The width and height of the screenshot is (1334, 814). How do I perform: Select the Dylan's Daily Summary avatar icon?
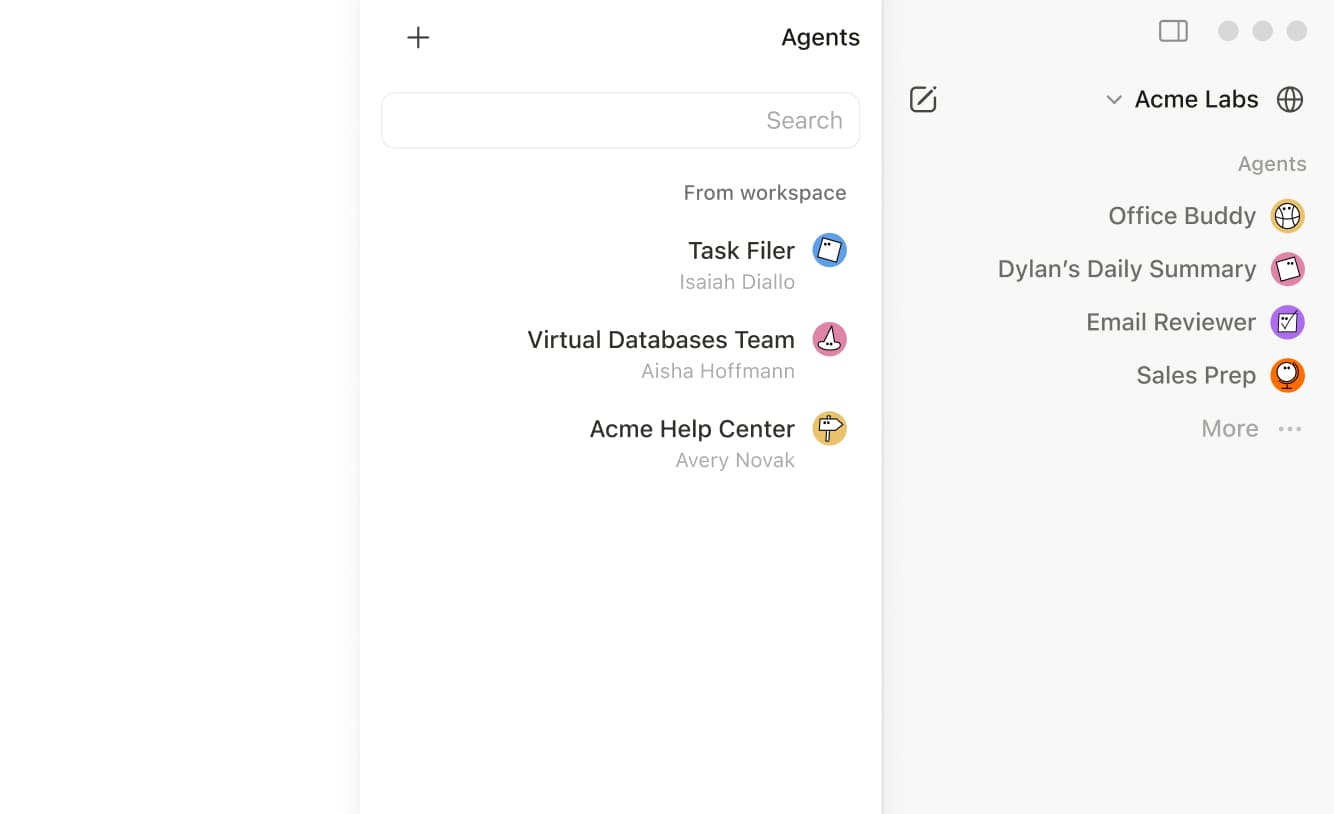point(1288,268)
